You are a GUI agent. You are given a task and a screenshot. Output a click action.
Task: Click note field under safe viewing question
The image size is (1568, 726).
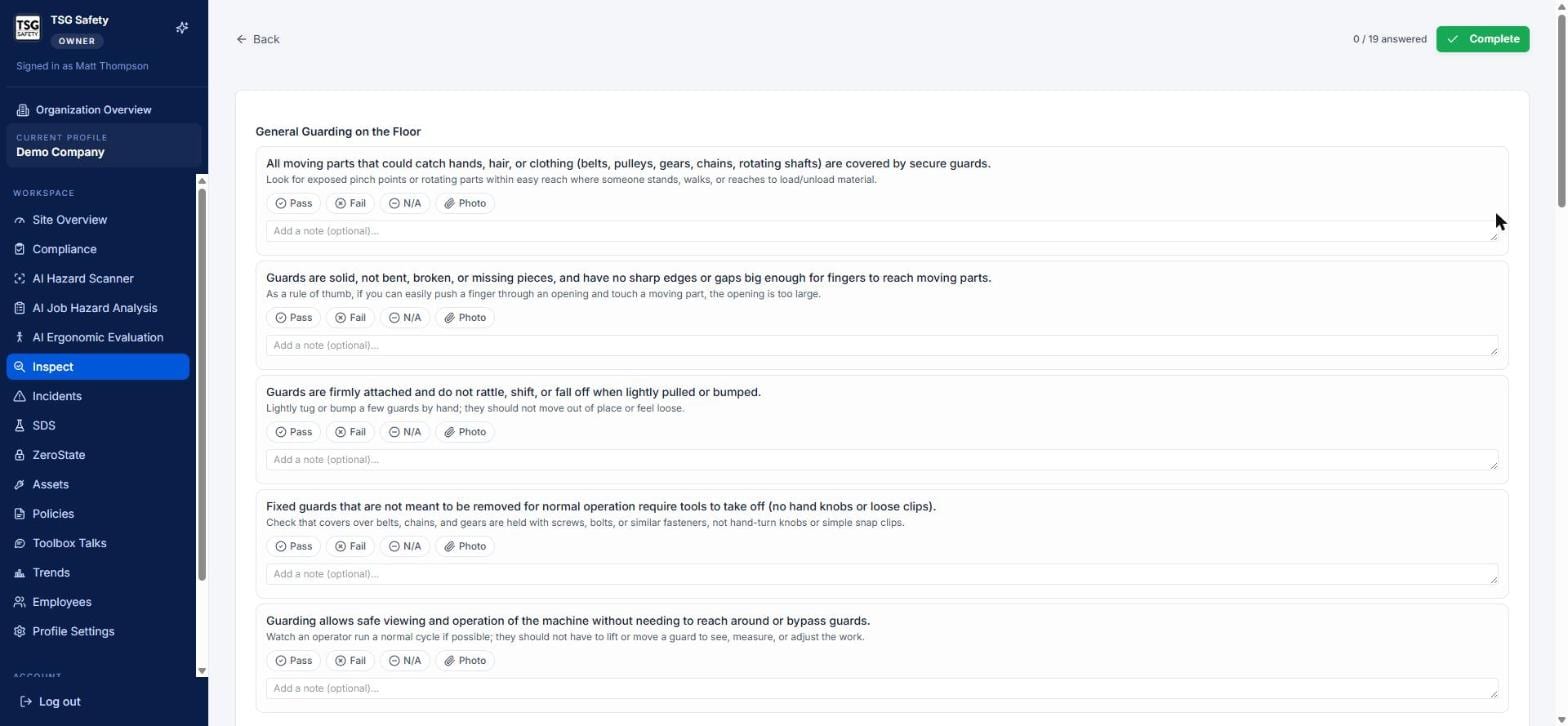[x=881, y=689]
